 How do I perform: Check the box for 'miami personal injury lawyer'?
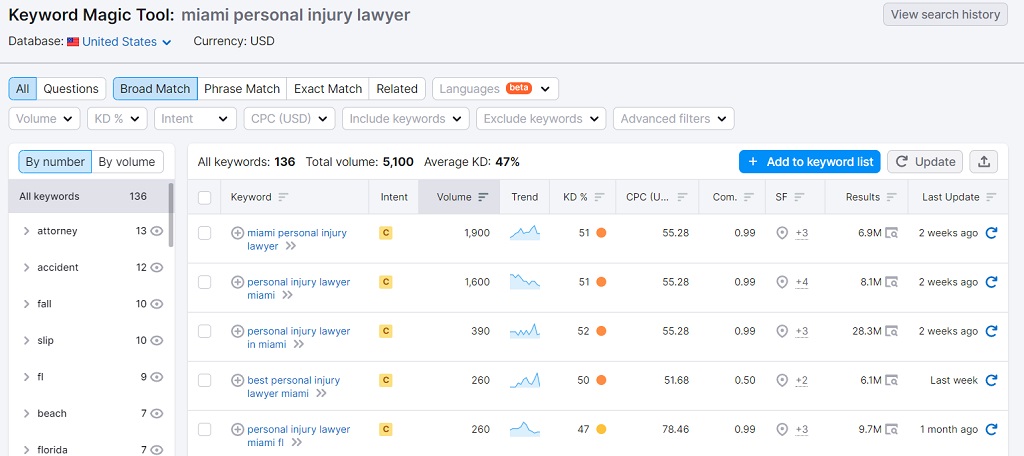point(205,233)
